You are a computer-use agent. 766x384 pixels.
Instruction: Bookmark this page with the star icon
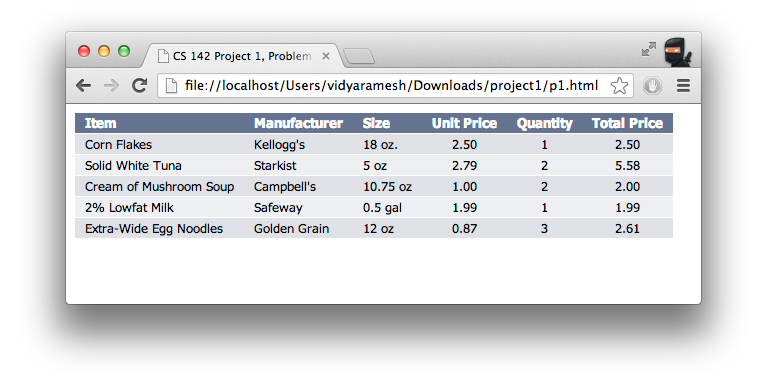[x=619, y=86]
